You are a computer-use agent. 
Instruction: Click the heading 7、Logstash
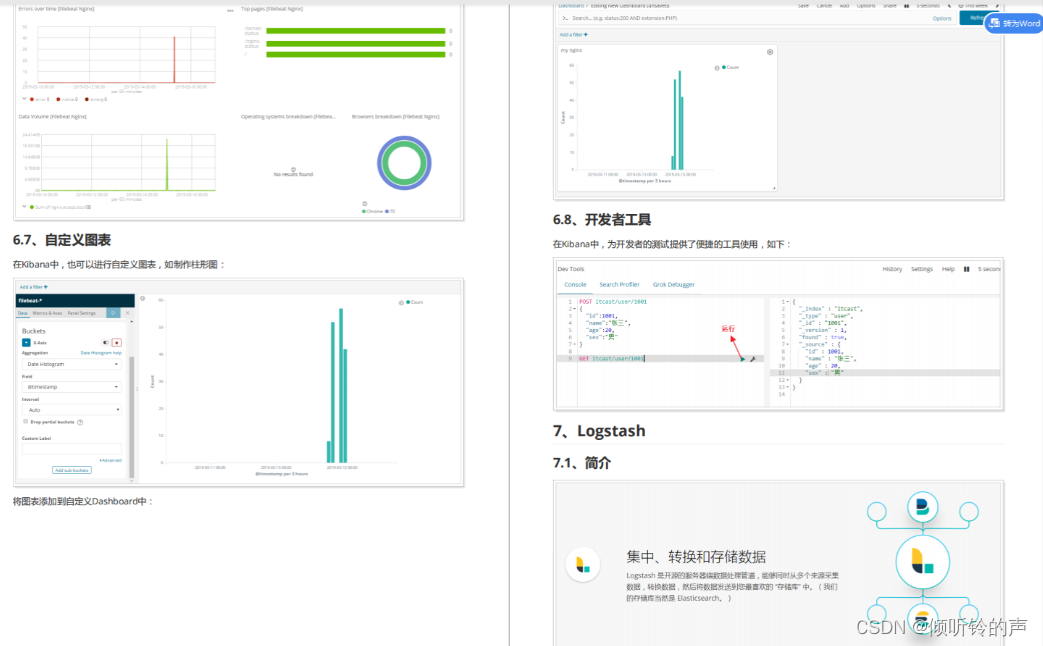[x=599, y=430]
